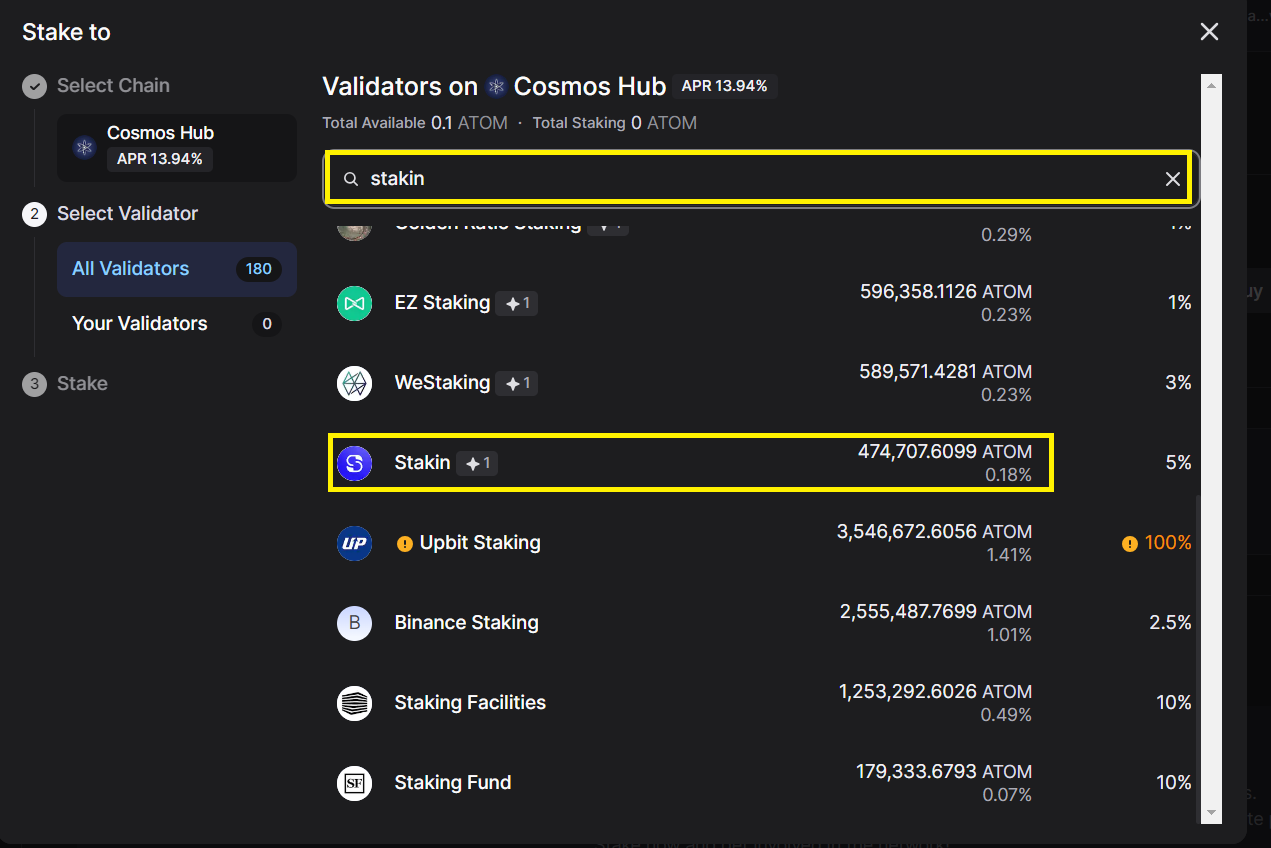The width and height of the screenshot is (1271, 848).
Task: Click the 179,333.6793 ATOM amount
Action: [x=944, y=772]
